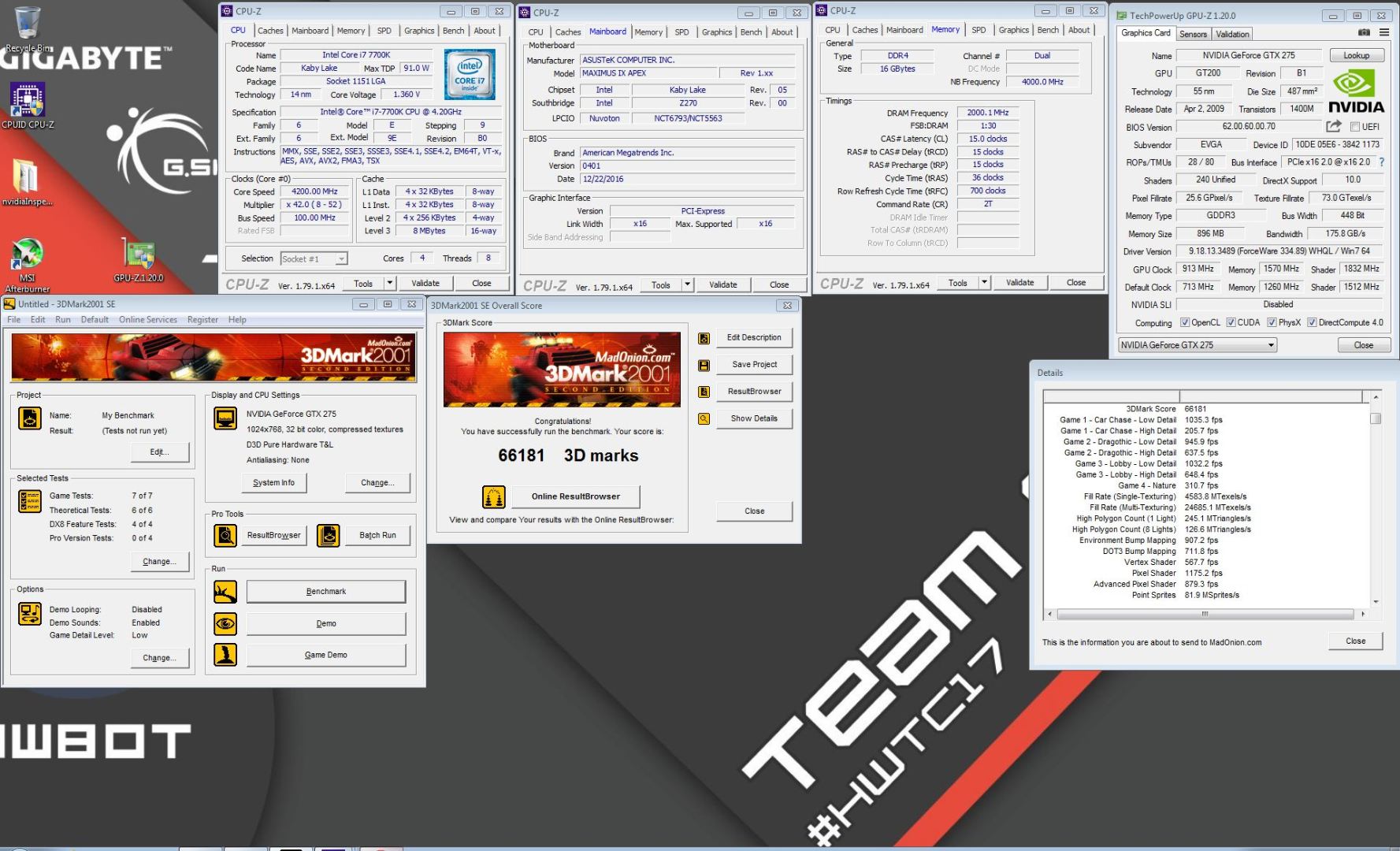Click the Batch Run icon in Pro Tools
This screenshot has height=851, width=1400.
(328, 535)
